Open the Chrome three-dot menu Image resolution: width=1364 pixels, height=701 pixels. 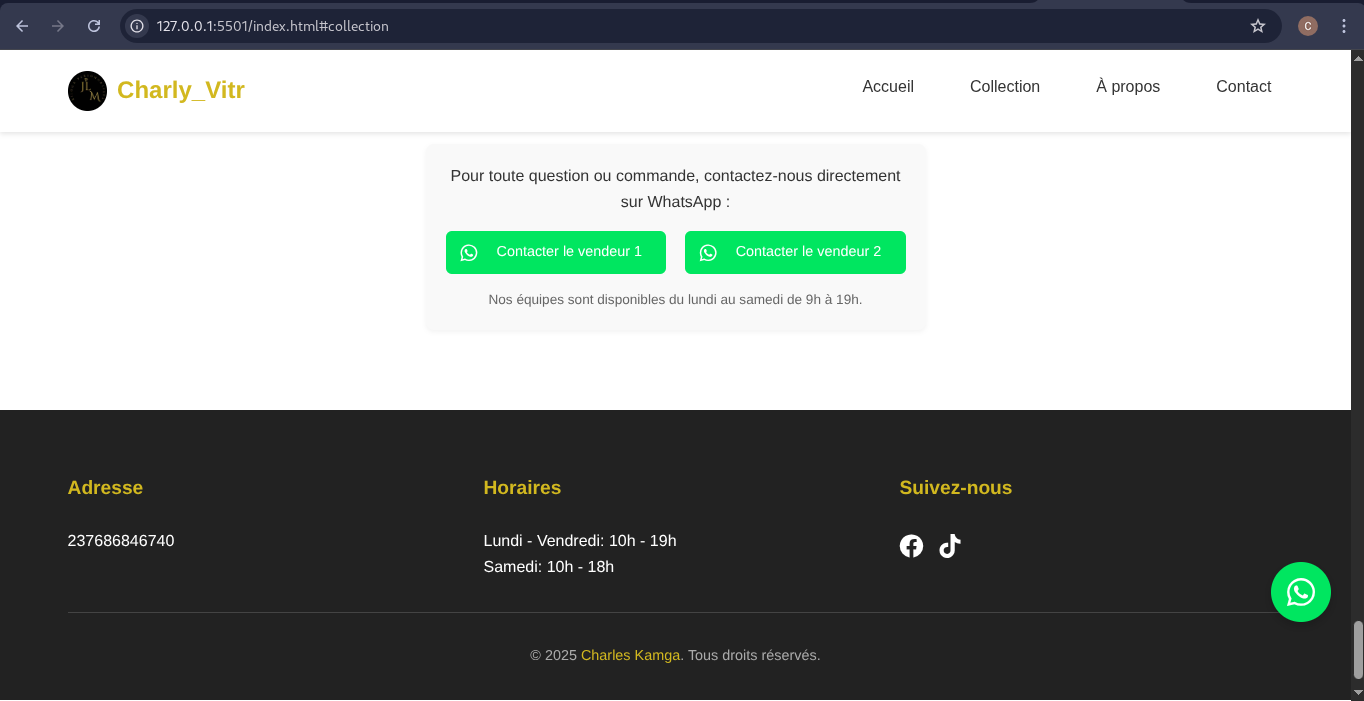pos(1344,26)
